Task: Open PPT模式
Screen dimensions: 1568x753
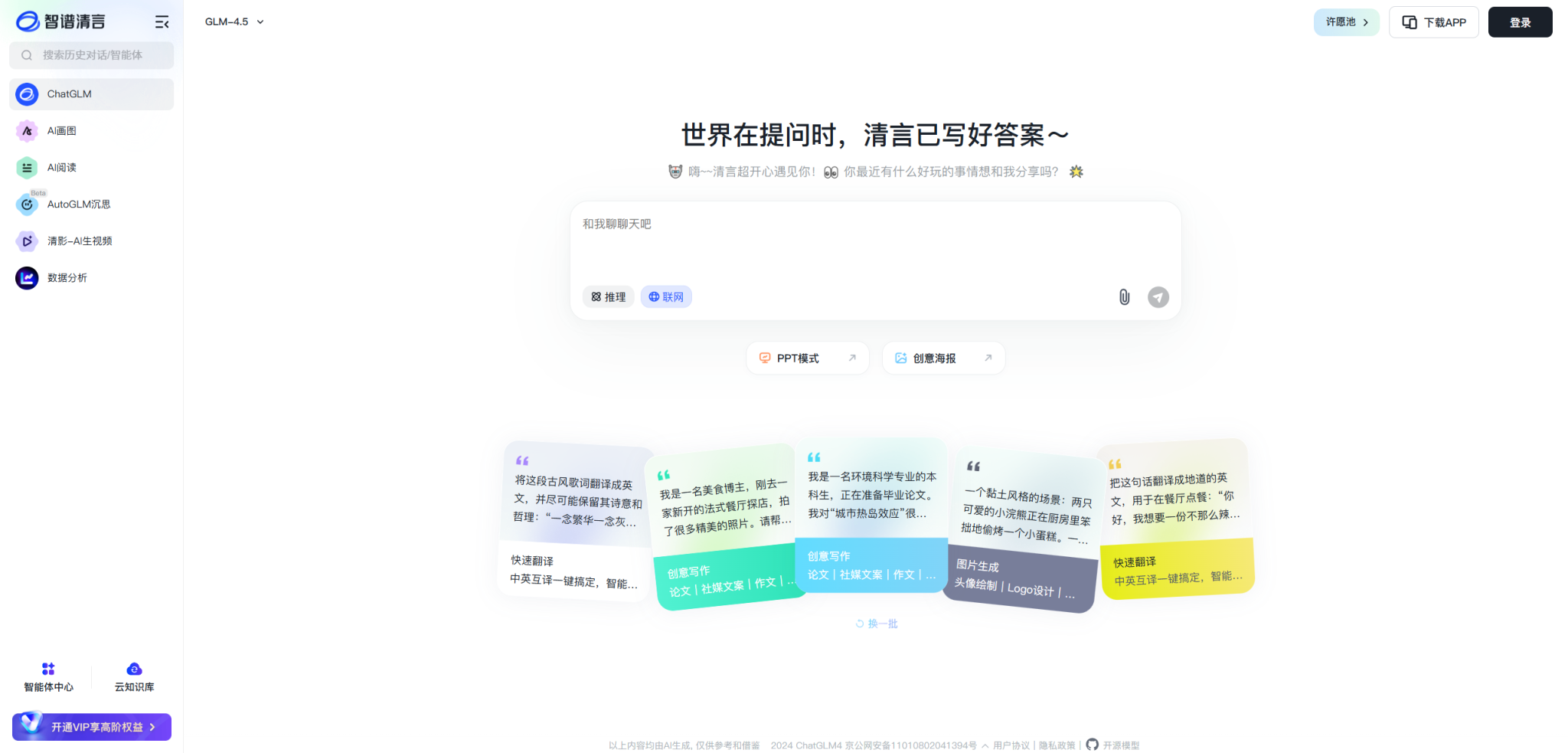Action: click(x=808, y=358)
